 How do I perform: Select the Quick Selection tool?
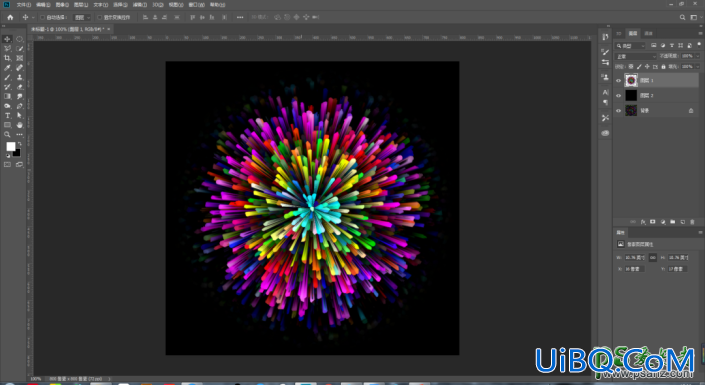coord(20,49)
